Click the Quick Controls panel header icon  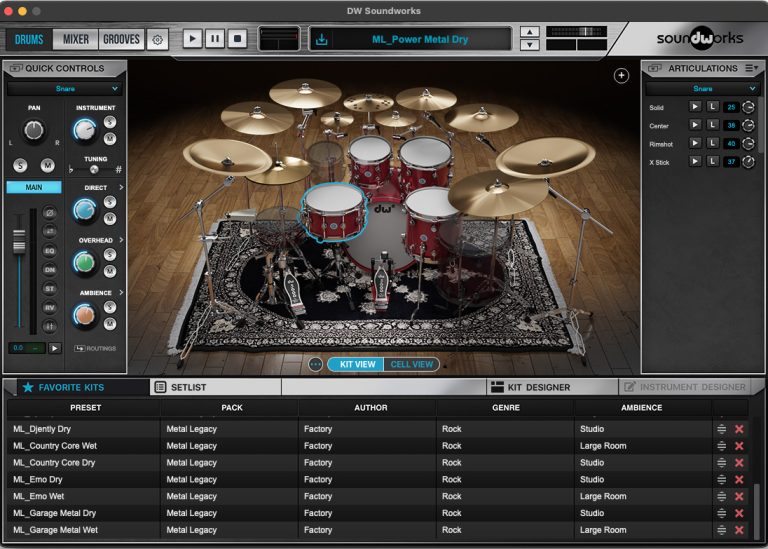(16, 68)
